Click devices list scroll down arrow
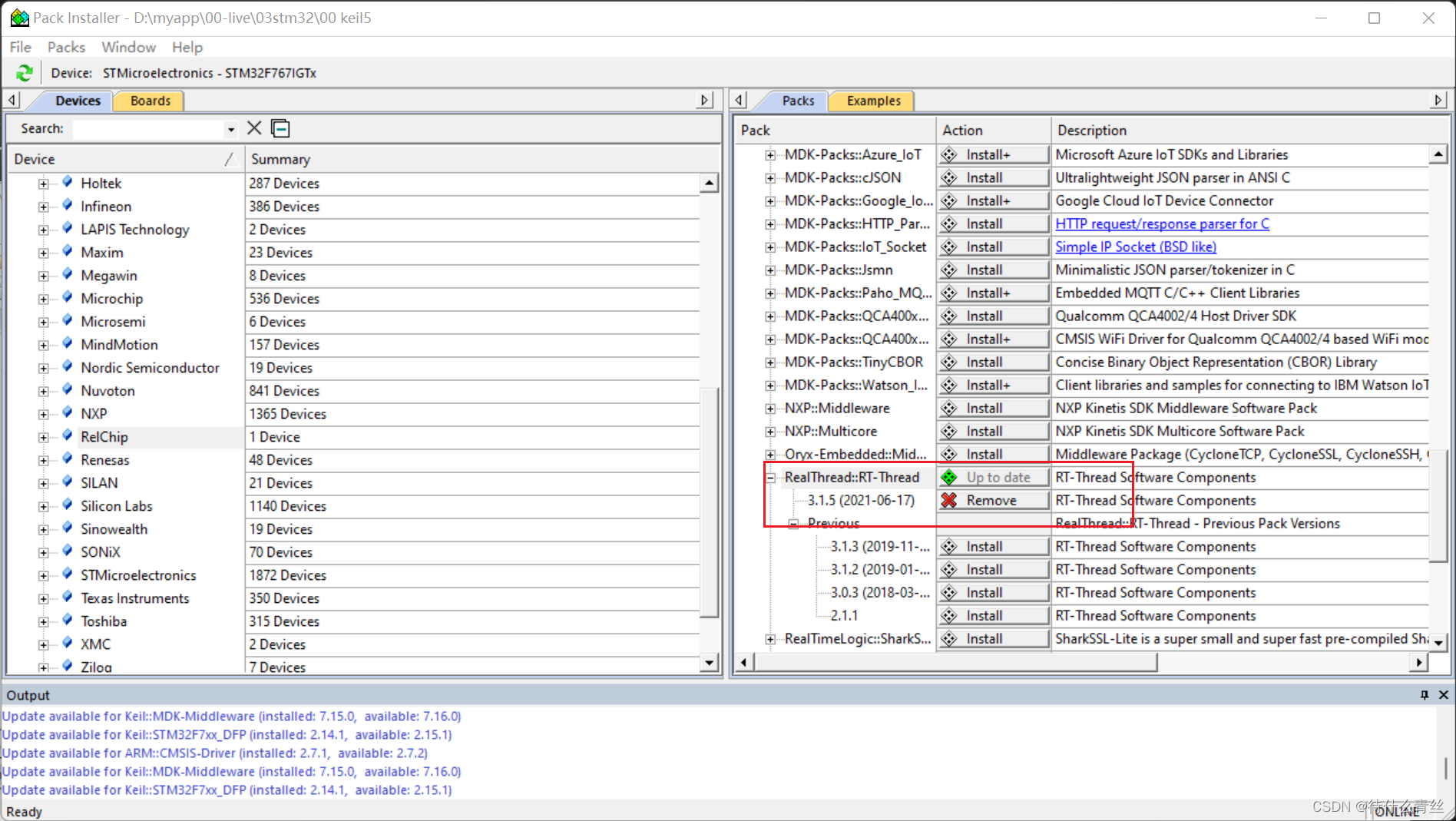 (x=709, y=663)
